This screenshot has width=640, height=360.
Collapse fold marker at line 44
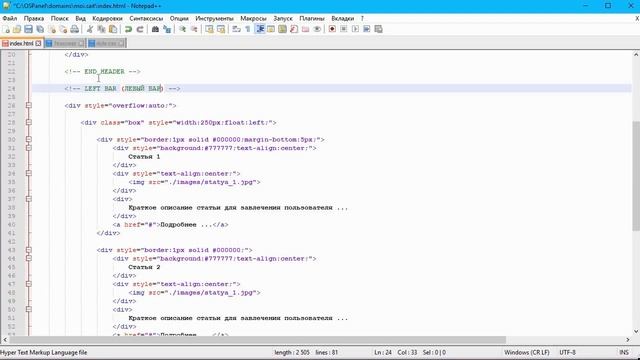tap(29, 259)
